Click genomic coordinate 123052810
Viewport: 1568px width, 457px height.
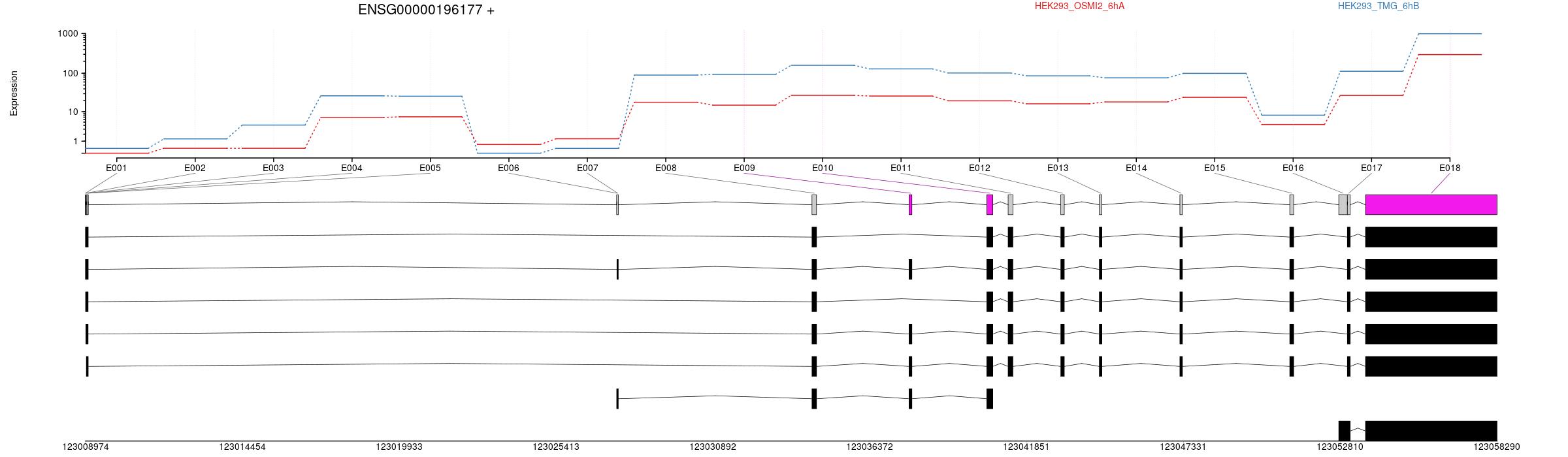pyautogui.click(x=1340, y=447)
